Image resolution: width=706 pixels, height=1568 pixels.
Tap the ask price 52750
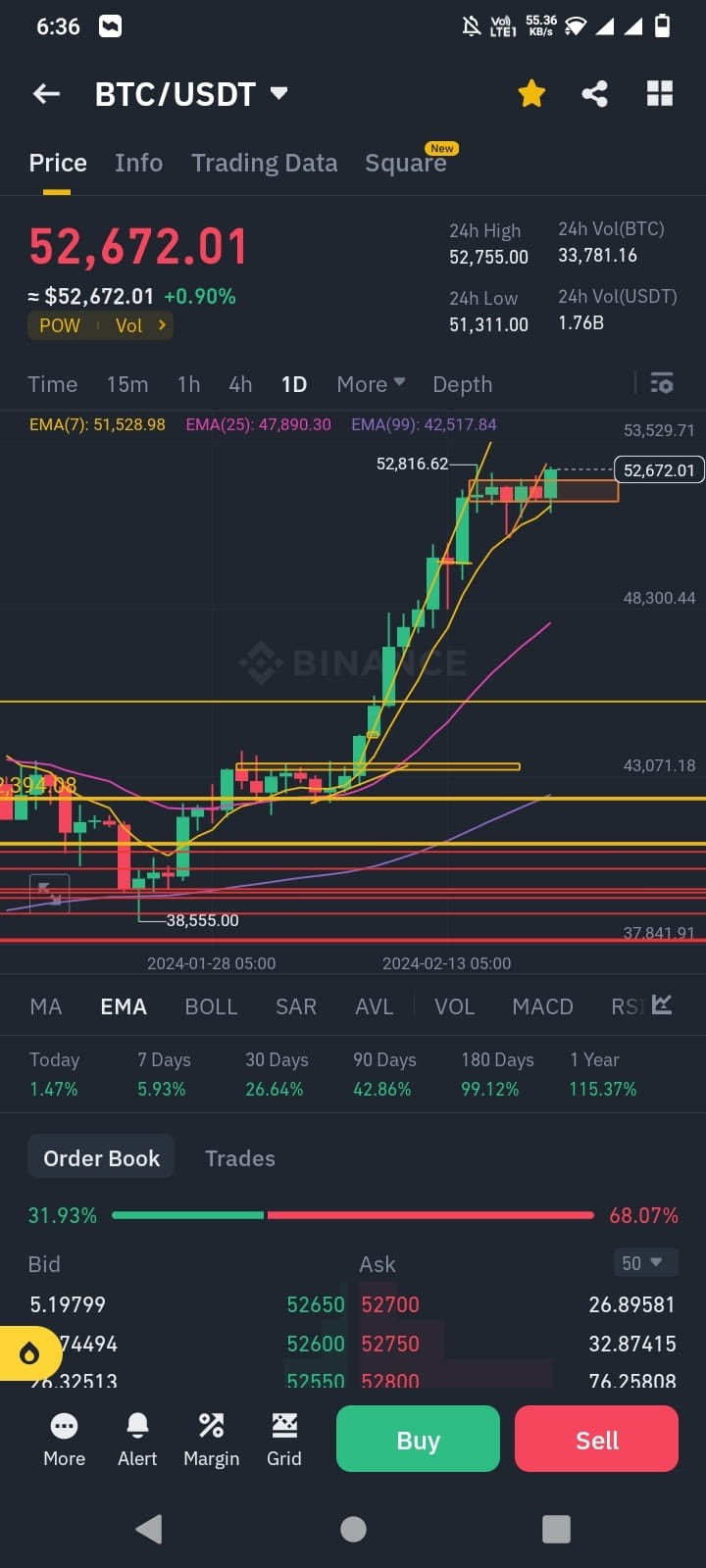390,1344
